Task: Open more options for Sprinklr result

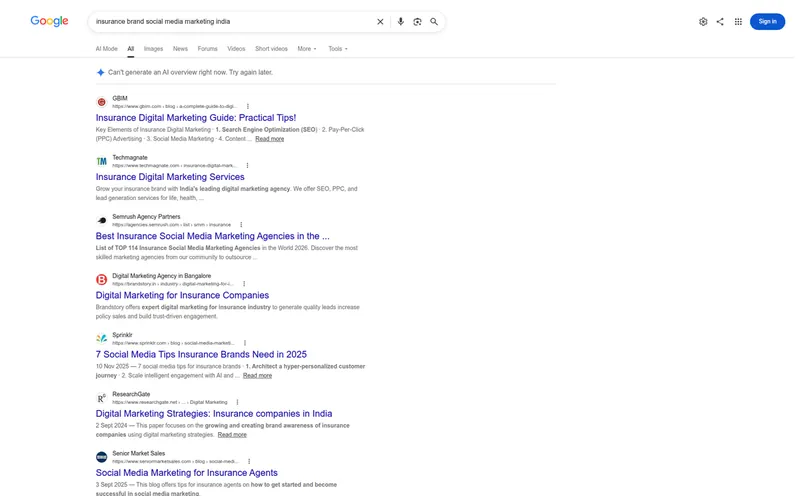Action: click(x=245, y=343)
